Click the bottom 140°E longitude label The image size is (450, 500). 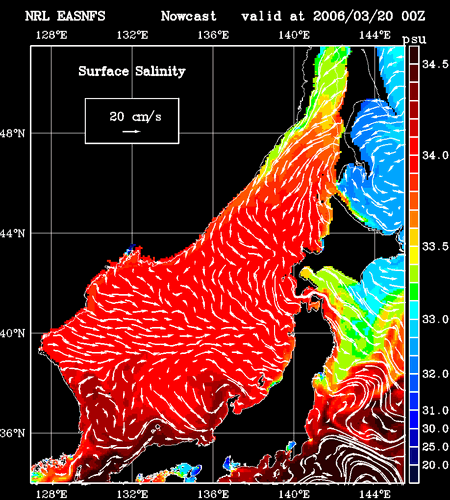[x=294, y=494]
